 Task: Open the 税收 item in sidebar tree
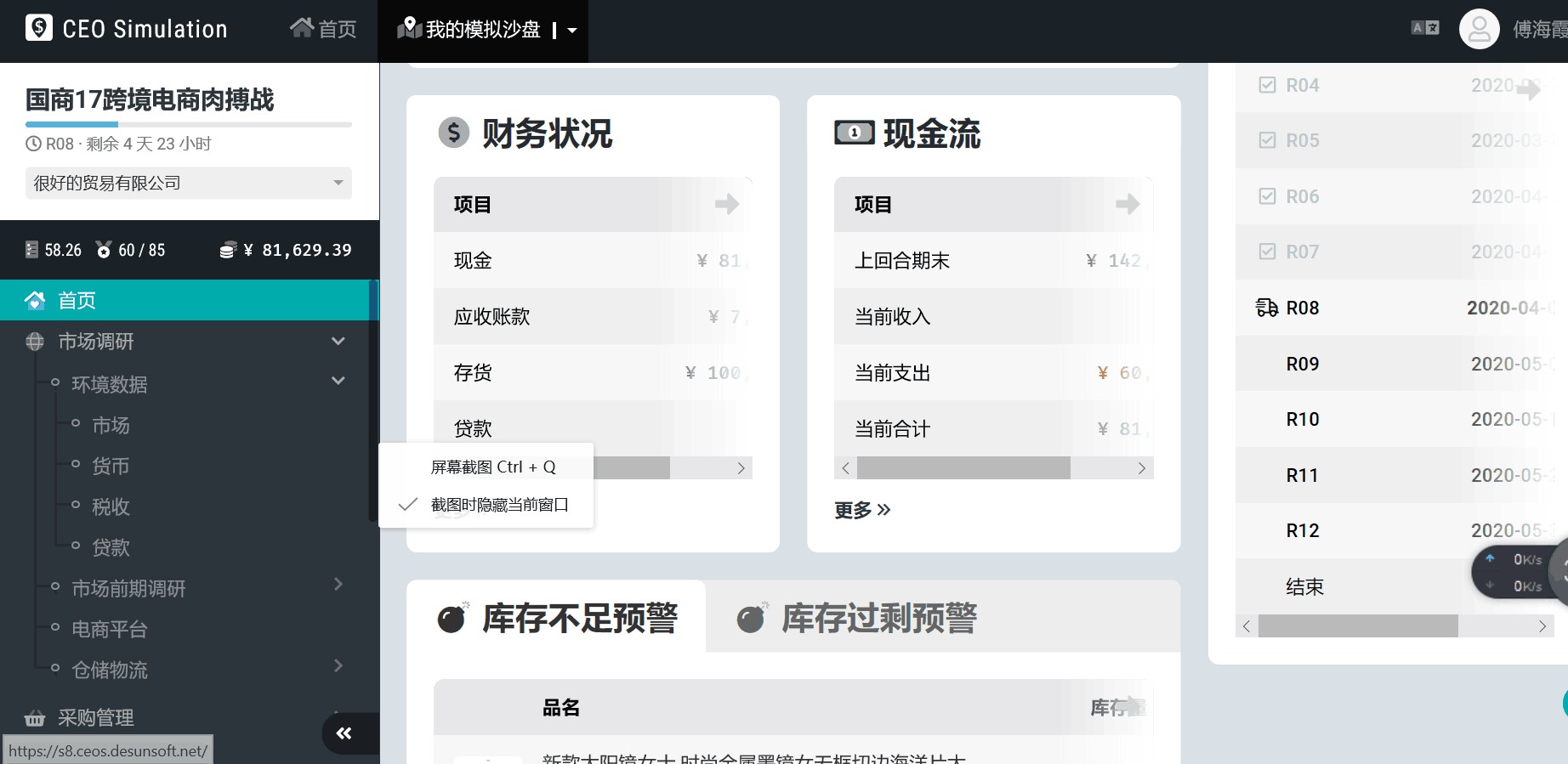click(111, 507)
